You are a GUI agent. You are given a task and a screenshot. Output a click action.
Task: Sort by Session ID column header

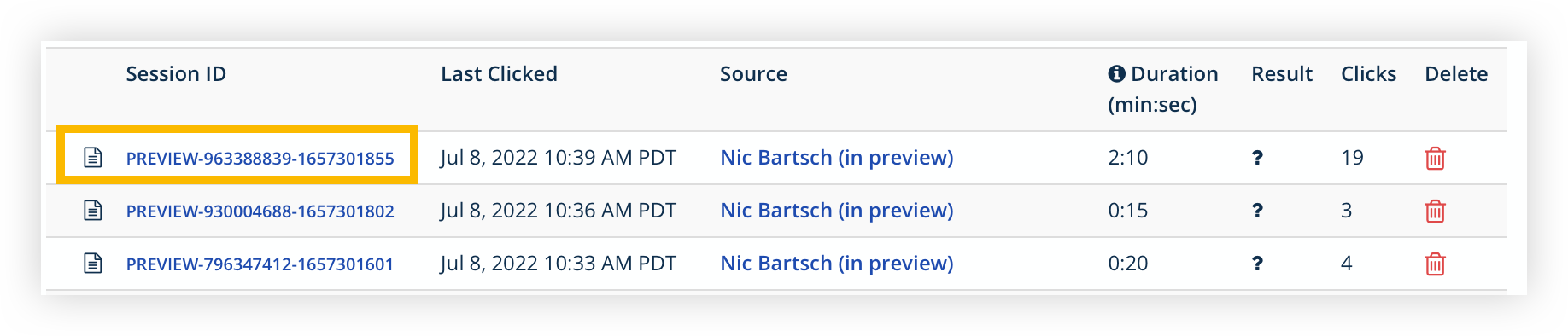pos(176,74)
